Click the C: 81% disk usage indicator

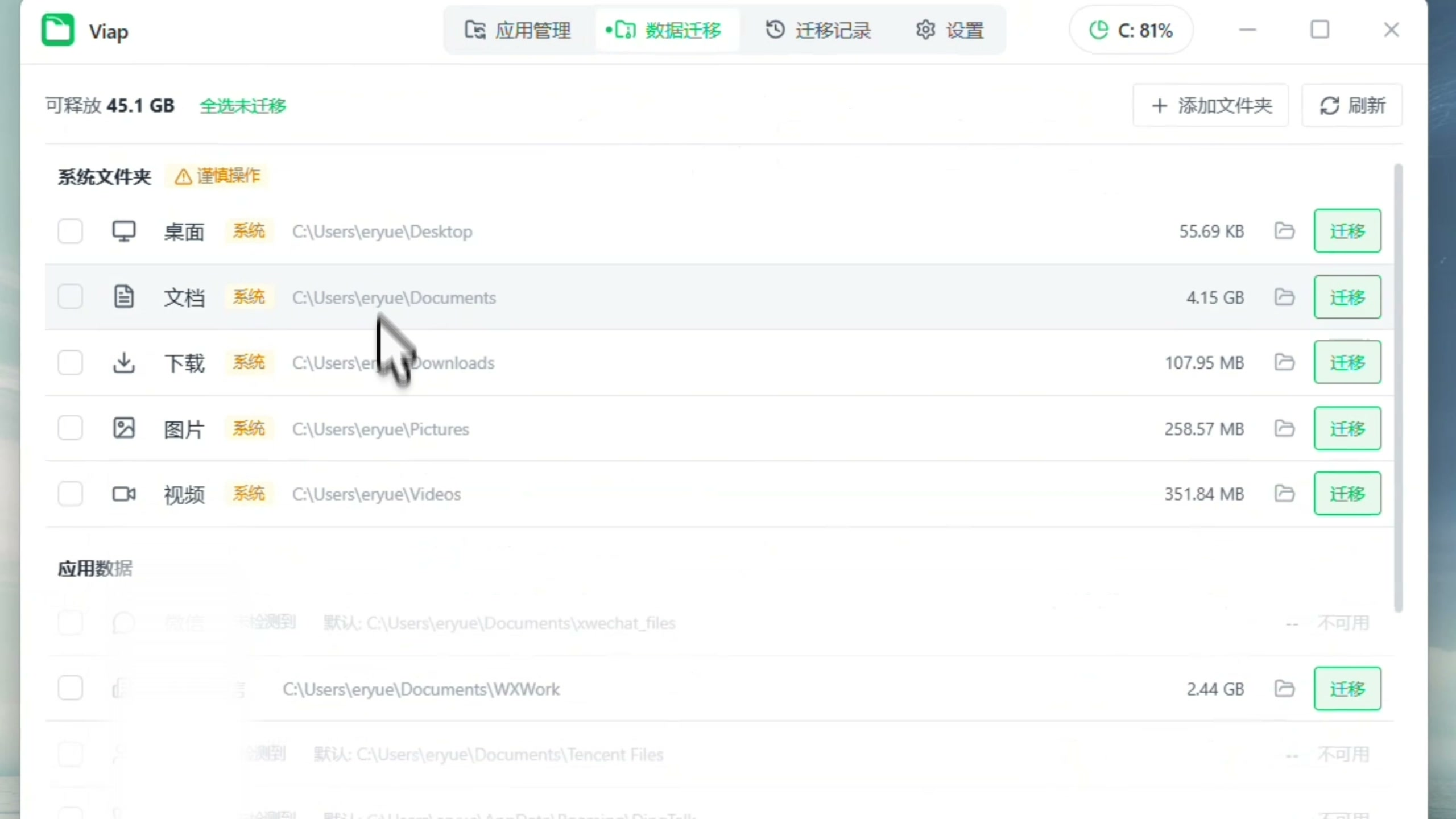1131,30
